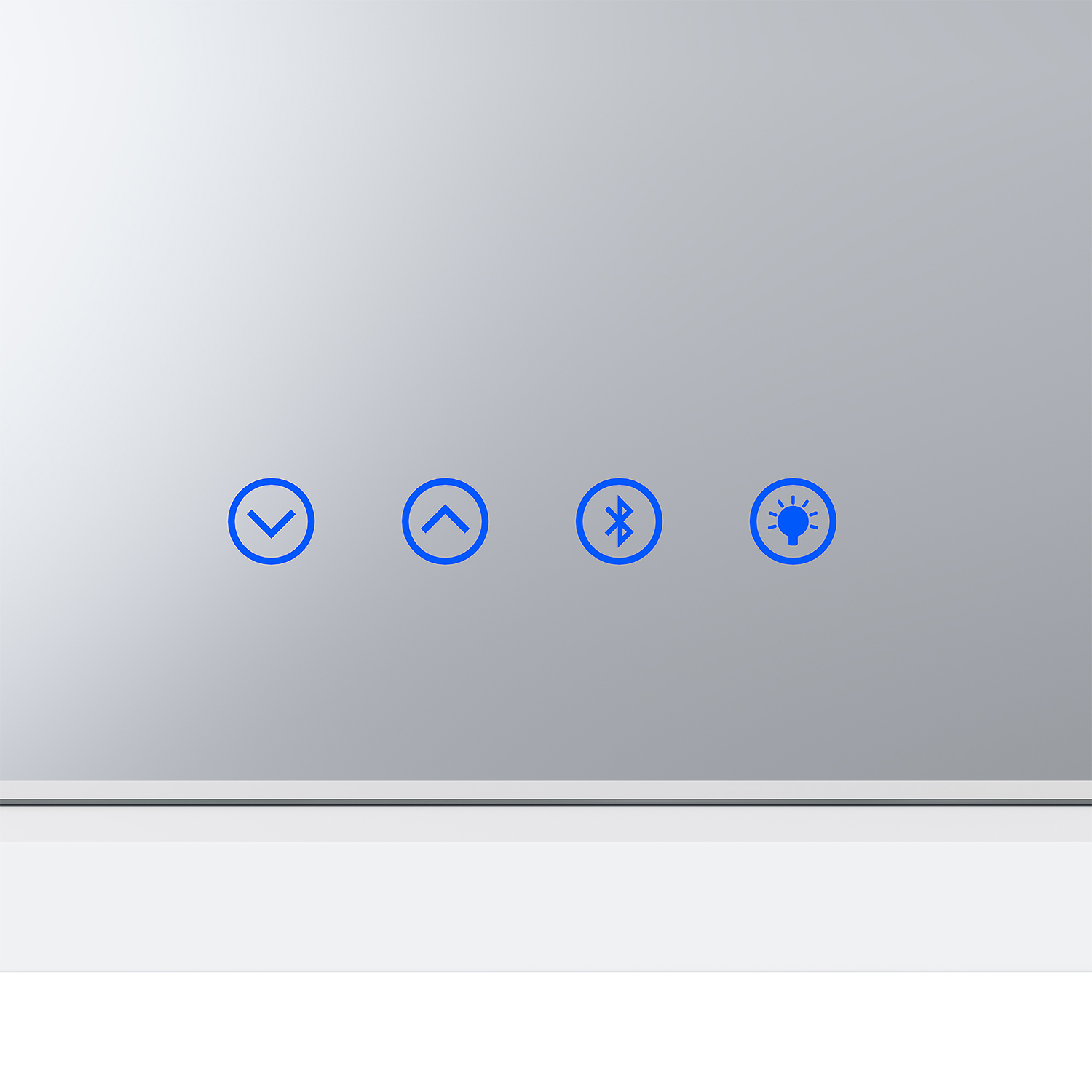Switch off the lamp via bulb icon
The width and height of the screenshot is (1092, 1092).
(x=793, y=521)
